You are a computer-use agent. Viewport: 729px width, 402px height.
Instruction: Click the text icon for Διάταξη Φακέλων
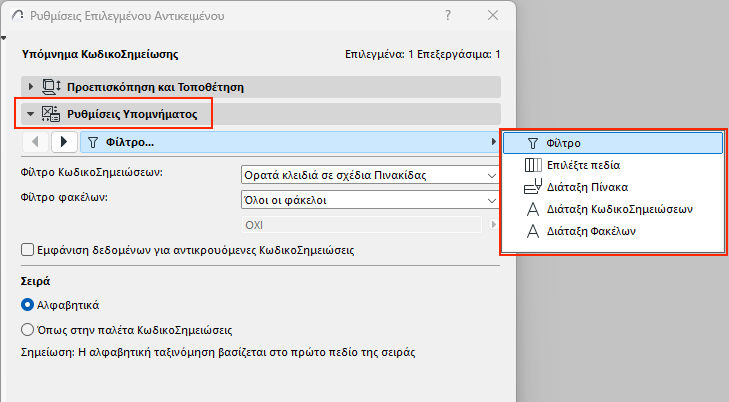tap(533, 231)
